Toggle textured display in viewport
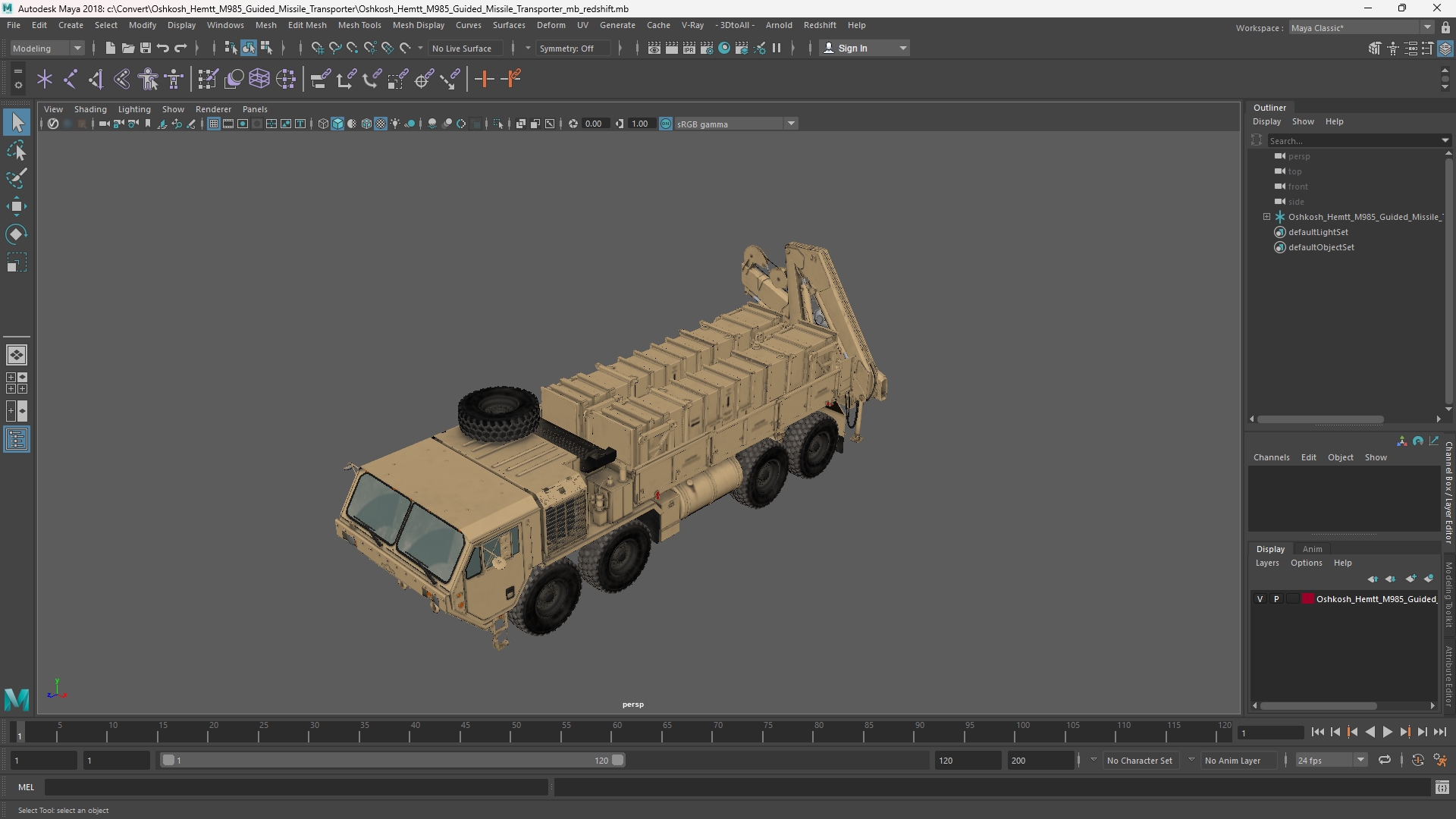This screenshot has height=819, width=1456. [x=381, y=124]
